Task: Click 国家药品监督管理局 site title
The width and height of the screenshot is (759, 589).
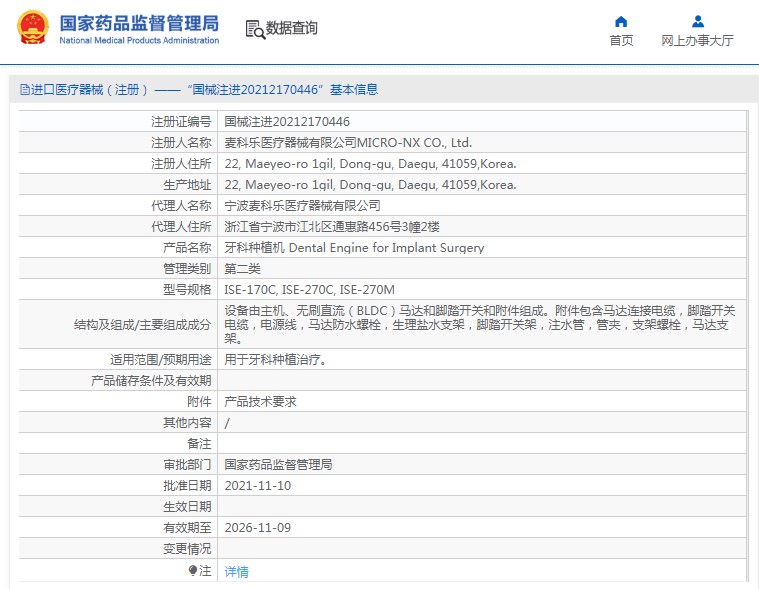Action: coord(139,23)
